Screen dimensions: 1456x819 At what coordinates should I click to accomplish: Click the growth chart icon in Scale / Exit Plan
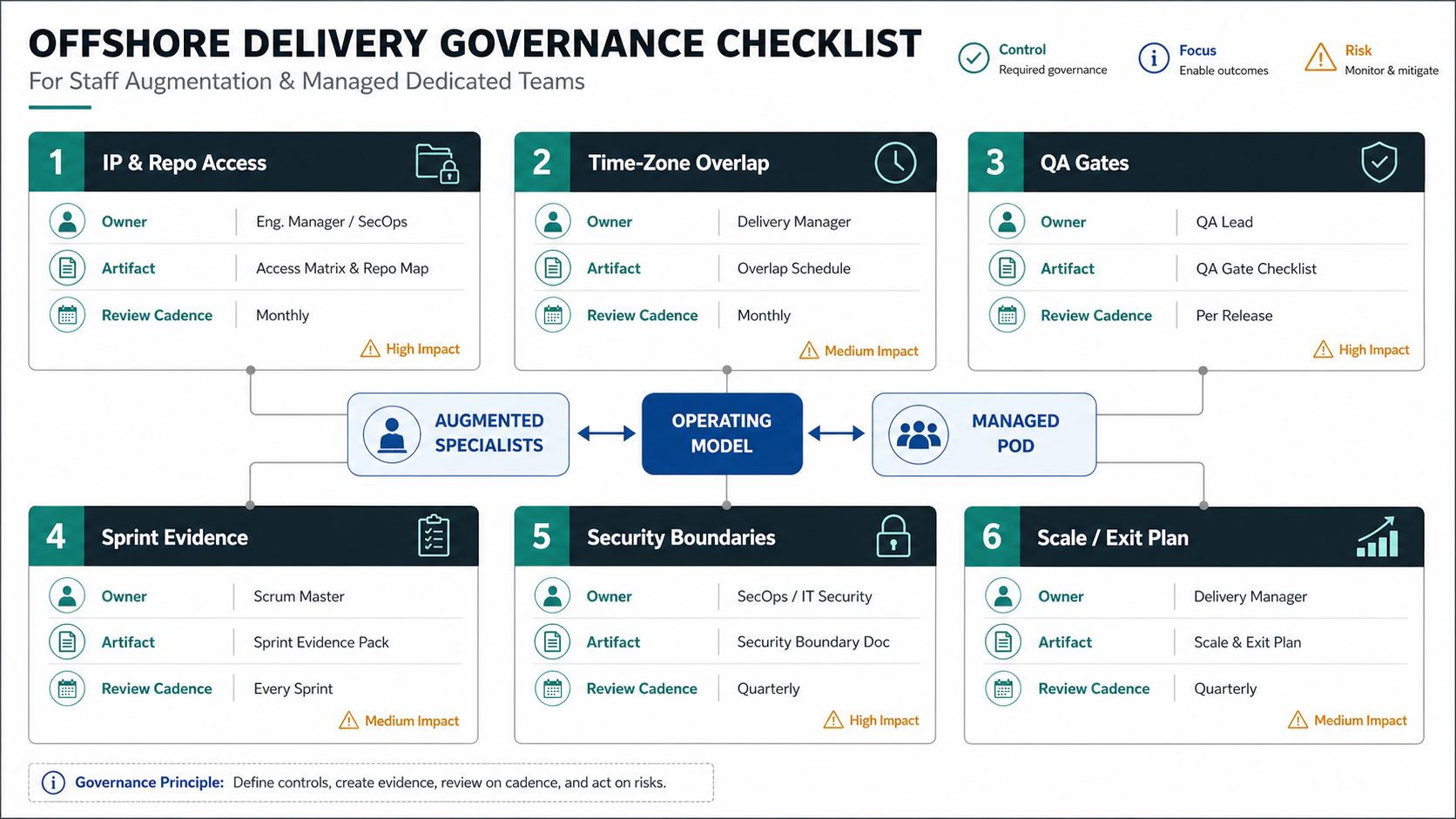(x=1378, y=536)
